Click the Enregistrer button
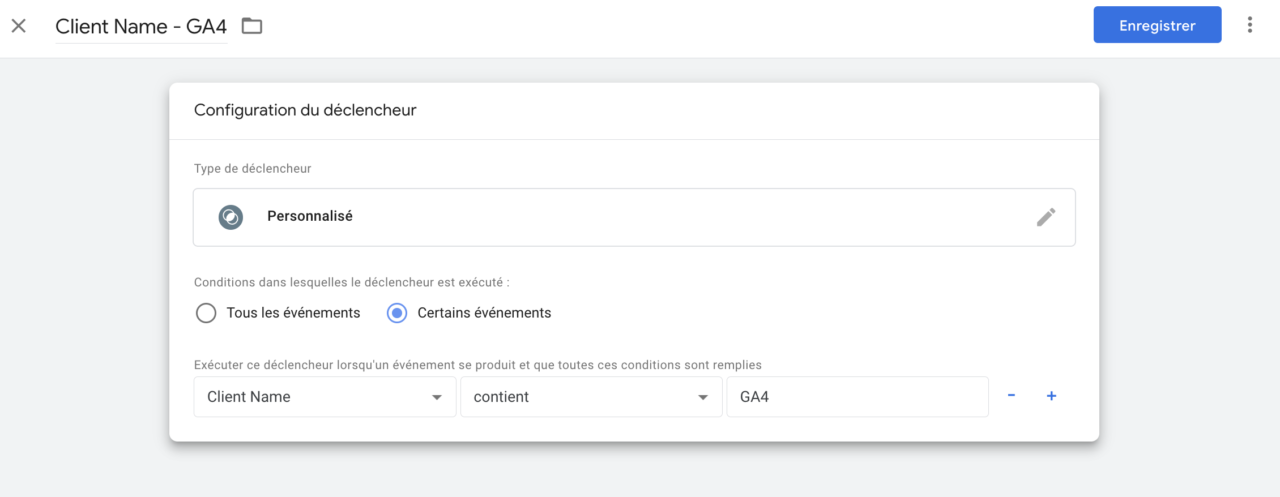Screen dimensions: 1280x497 point(1157,26)
